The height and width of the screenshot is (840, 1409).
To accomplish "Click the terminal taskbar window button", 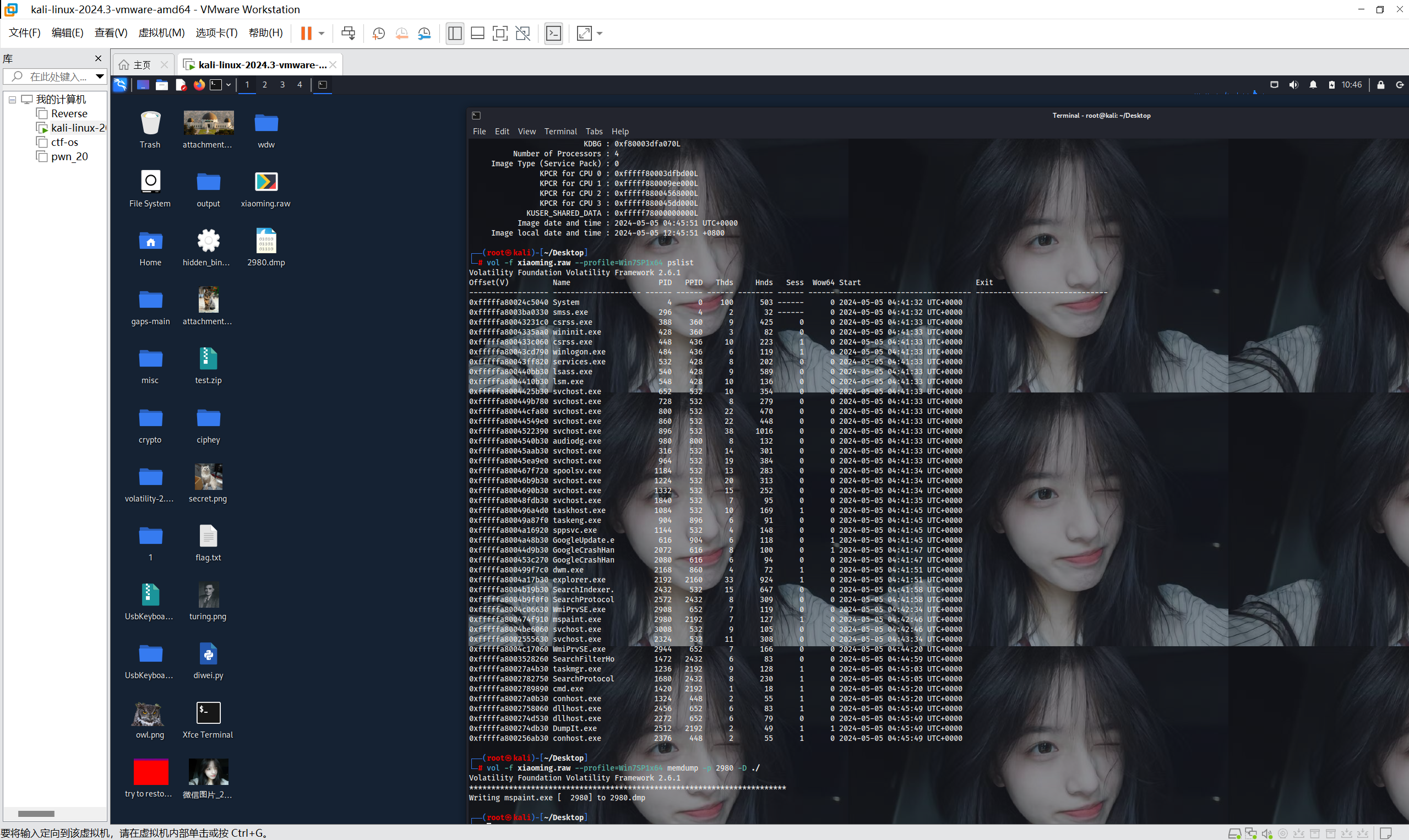I will (322, 85).
